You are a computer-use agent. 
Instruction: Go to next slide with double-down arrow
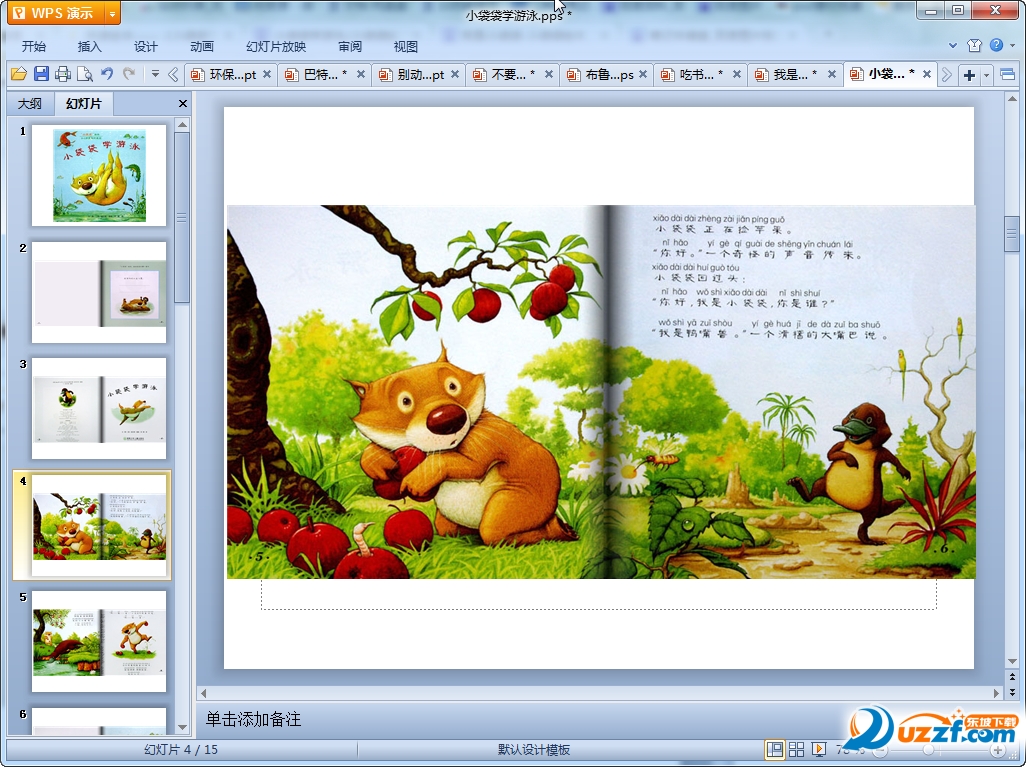click(x=1012, y=691)
